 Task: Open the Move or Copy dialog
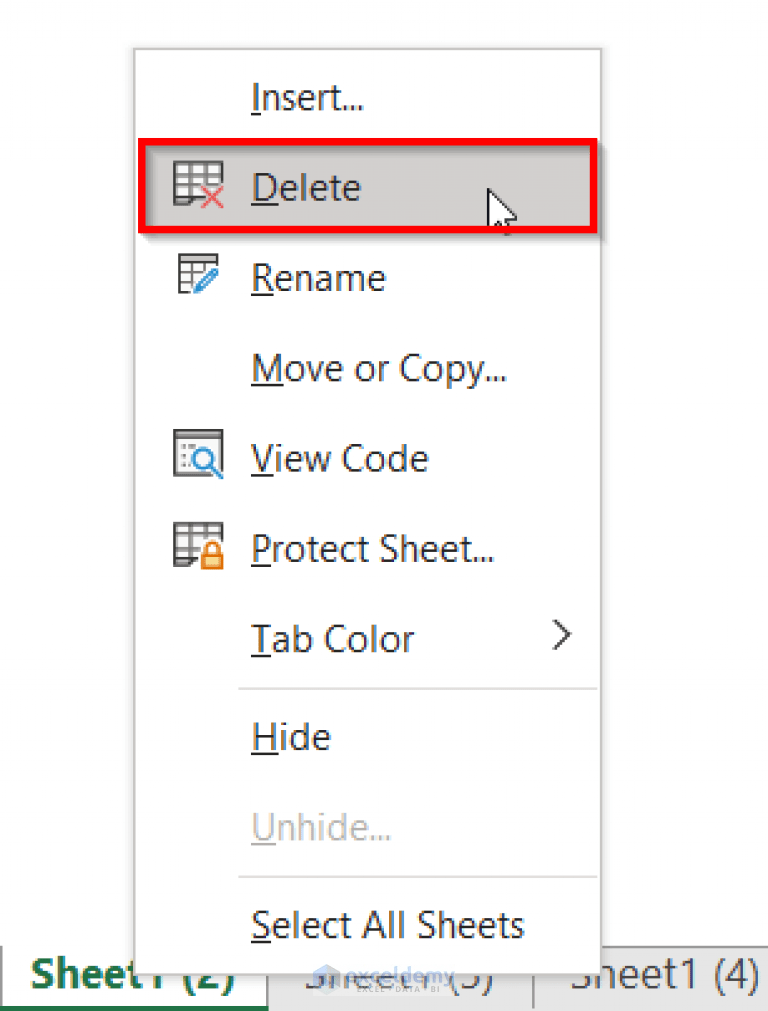click(380, 367)
